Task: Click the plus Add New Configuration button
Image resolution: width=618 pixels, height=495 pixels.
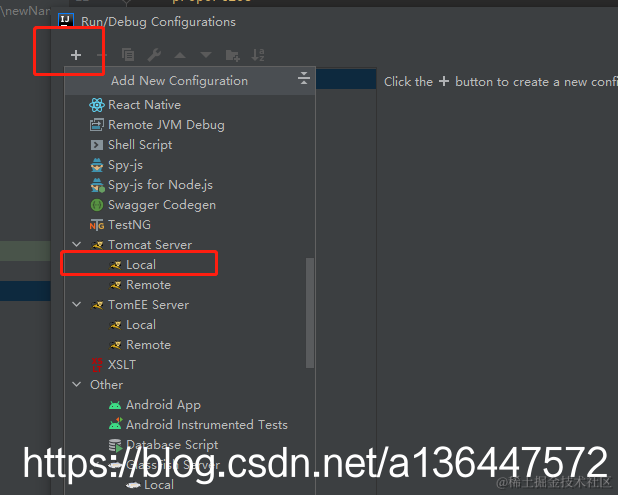Action: (76, 55)
